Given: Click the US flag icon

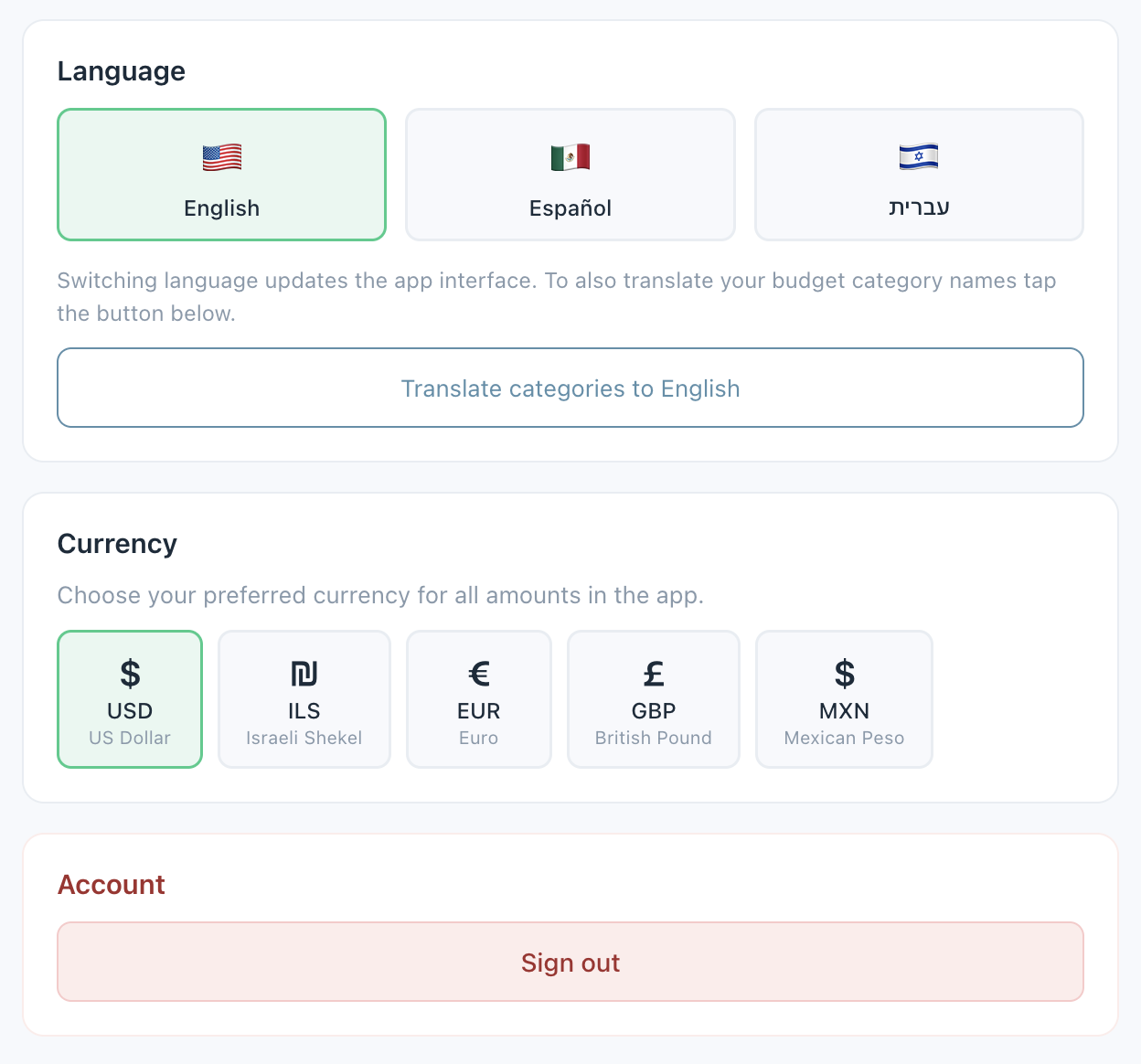Looking at the screenshot, I should (222, 157).
